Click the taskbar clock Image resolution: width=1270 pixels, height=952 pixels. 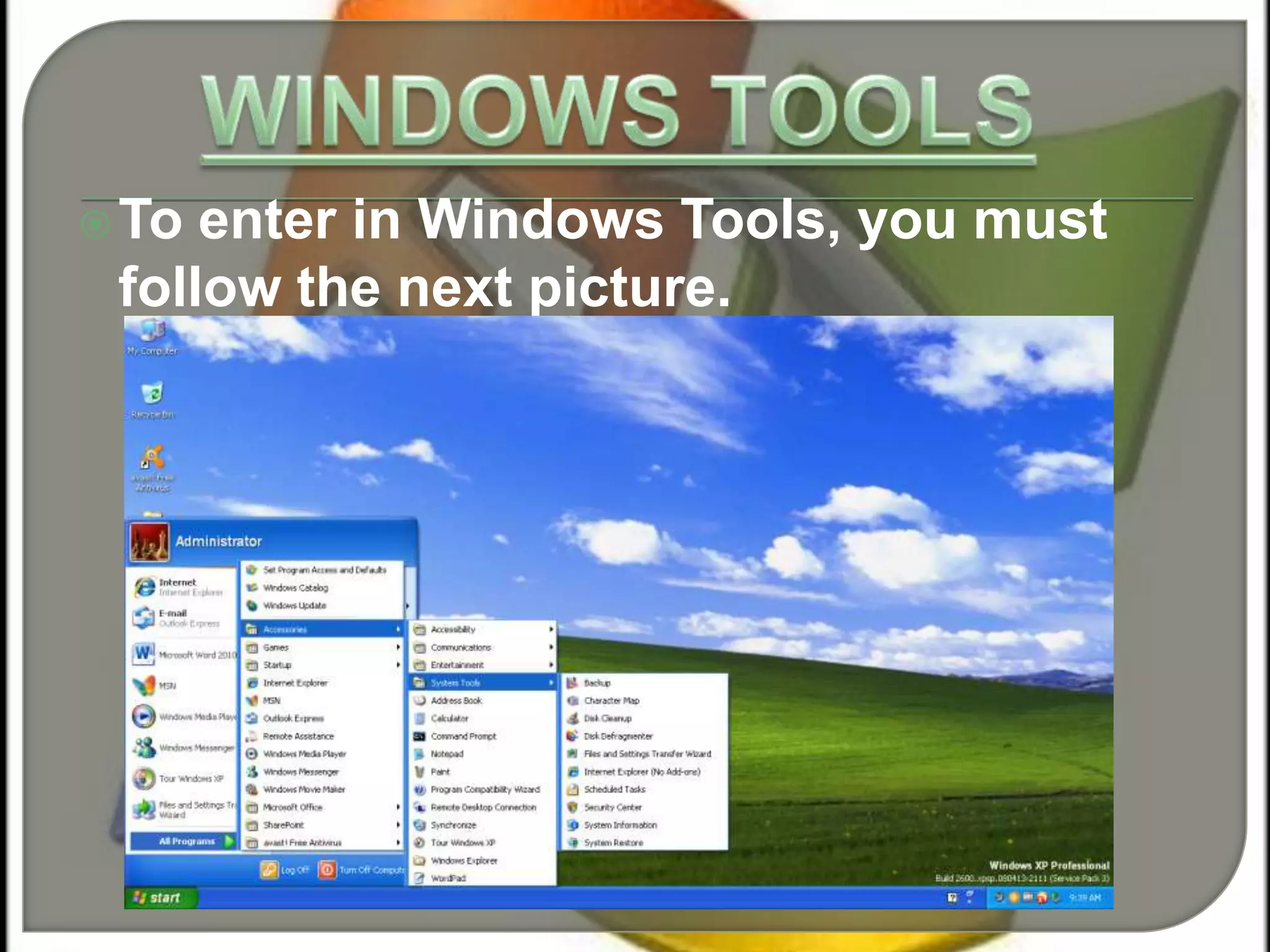pyautogui.click(x=1085, y=897)
